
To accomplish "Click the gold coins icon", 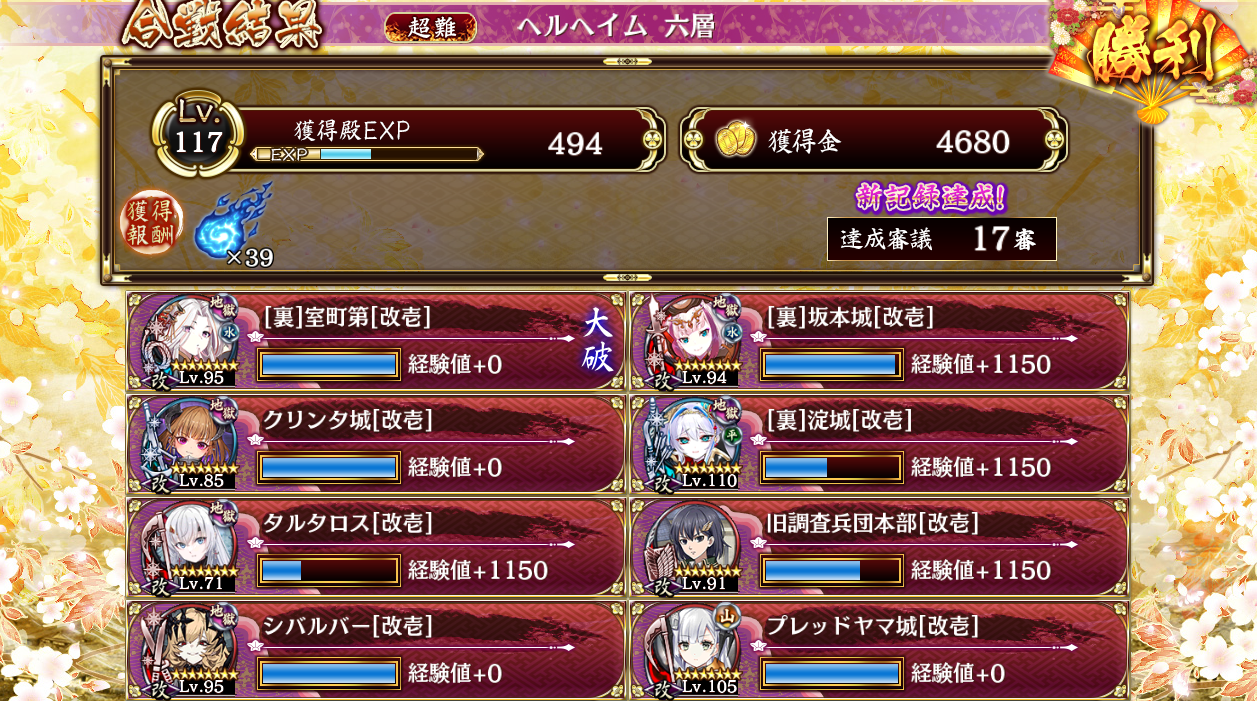I will click(735, 141).
